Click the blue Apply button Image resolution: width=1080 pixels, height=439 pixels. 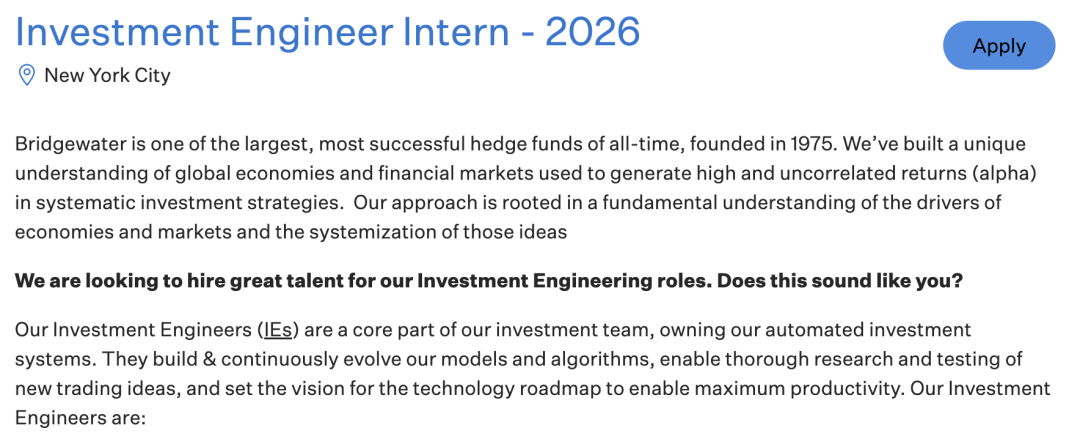click(x=999, y=45)
